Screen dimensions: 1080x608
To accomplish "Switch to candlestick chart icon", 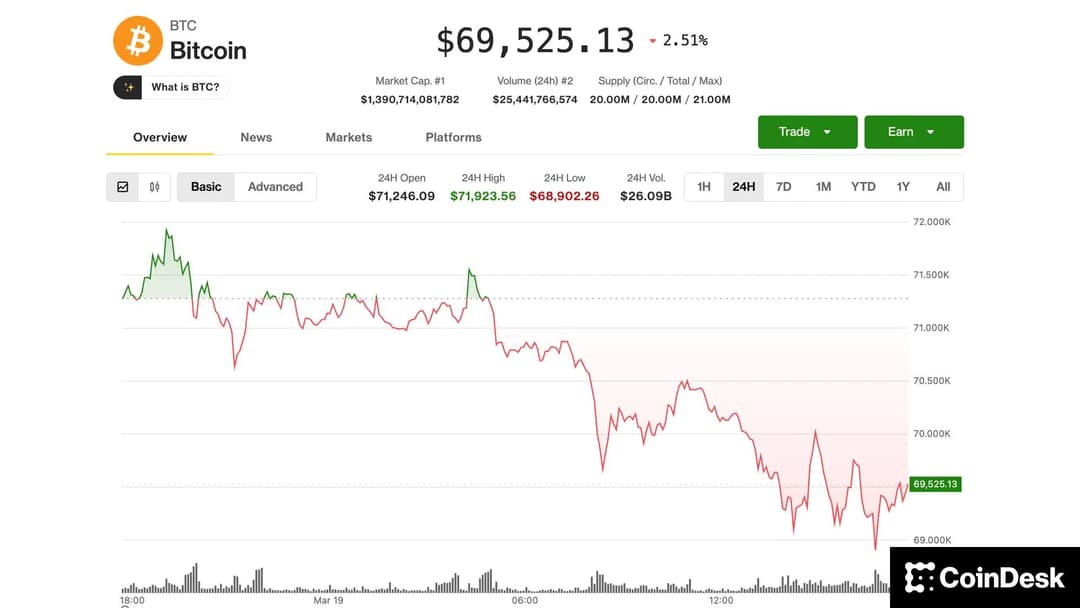I will click(154, 187).
